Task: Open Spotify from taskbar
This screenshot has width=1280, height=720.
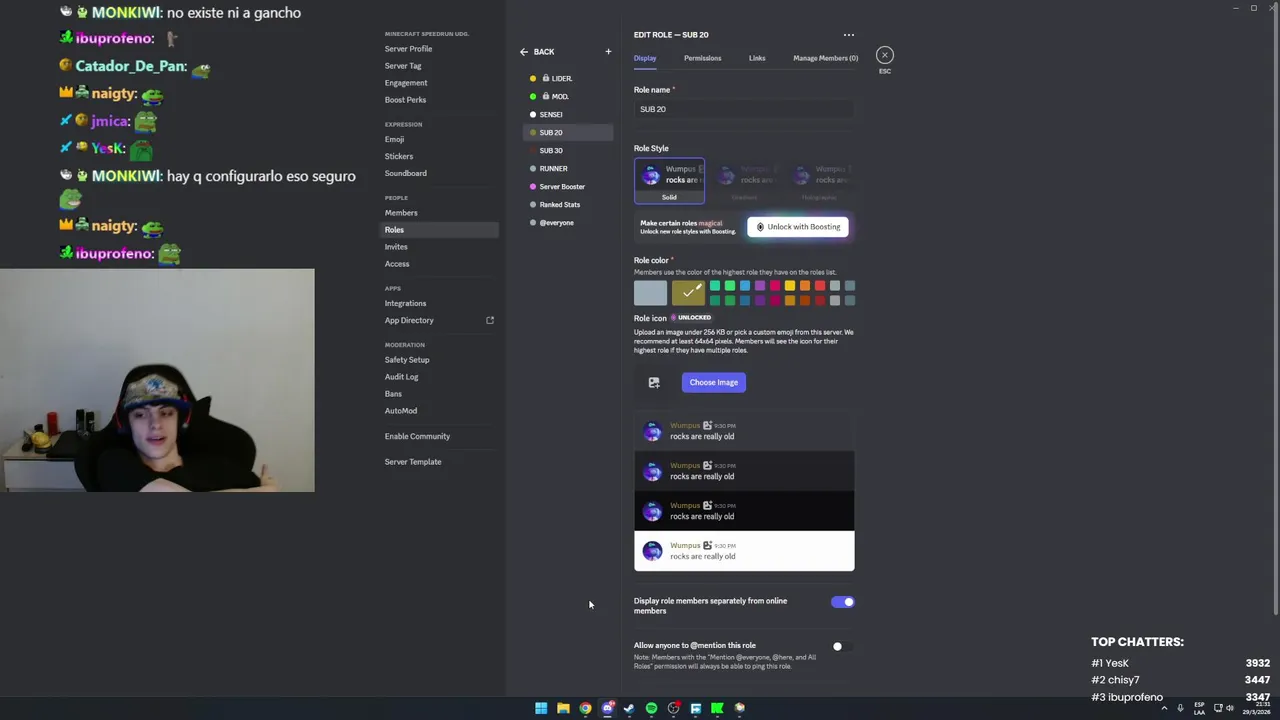Action: click(x=651, y=708)
